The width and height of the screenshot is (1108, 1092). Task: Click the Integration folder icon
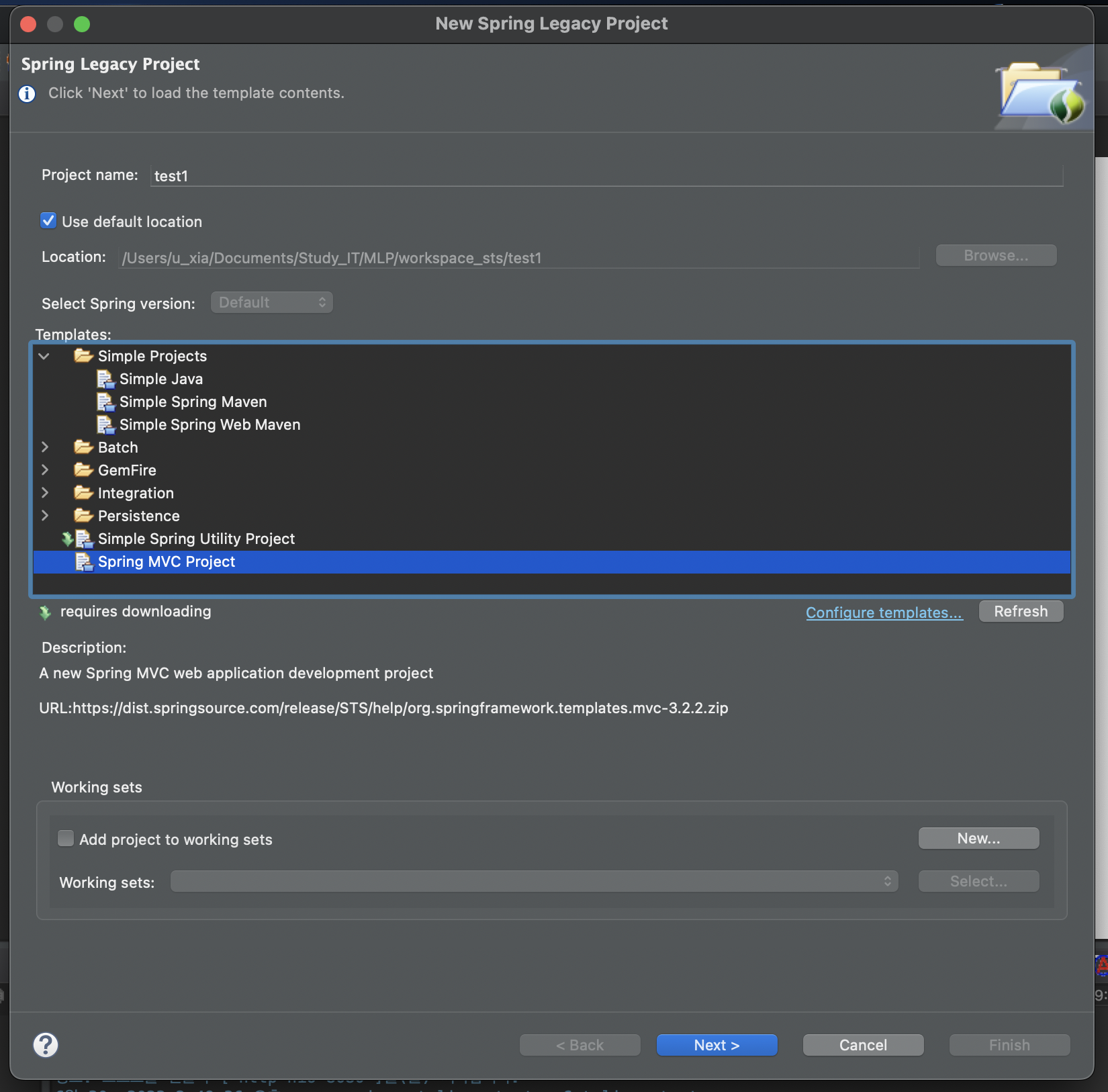pos(83,492)
